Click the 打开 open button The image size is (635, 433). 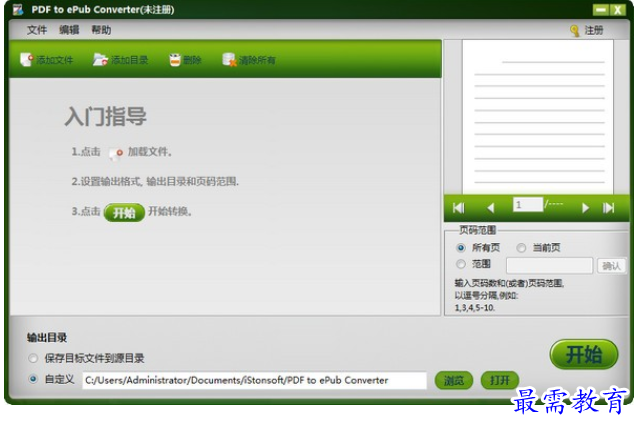coord(500,380)
